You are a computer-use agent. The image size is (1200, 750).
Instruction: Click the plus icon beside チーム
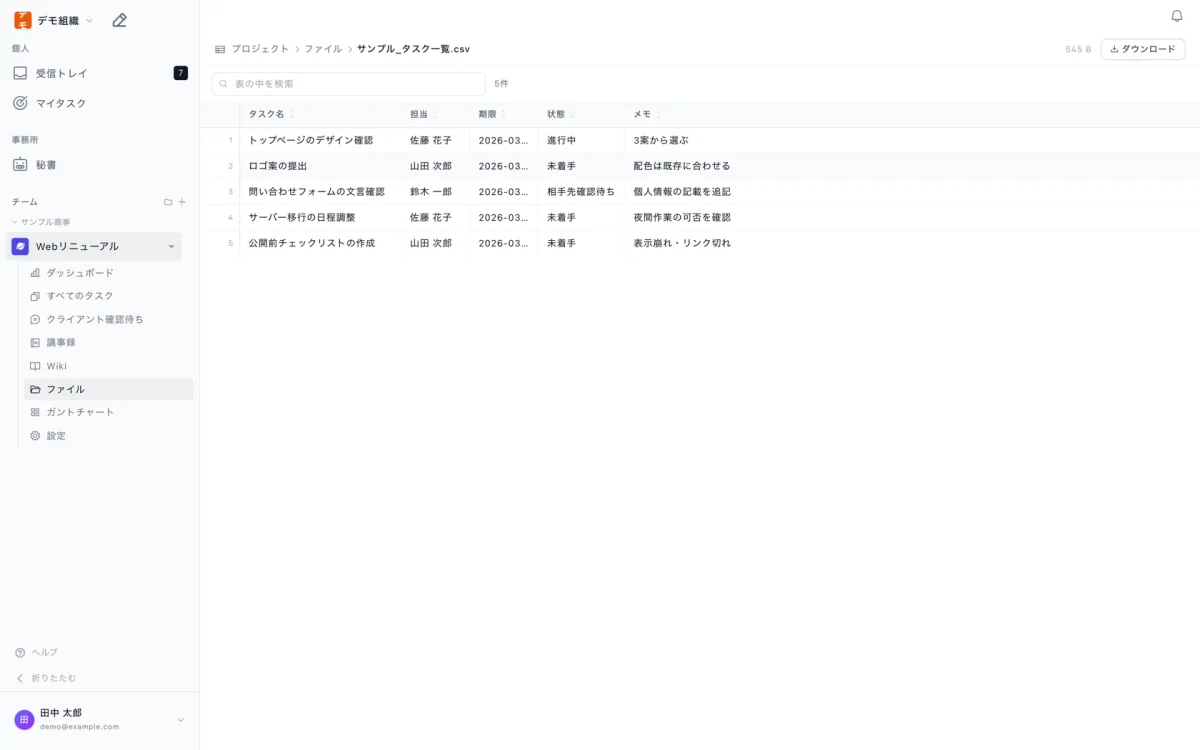click(x=182, y=202)
